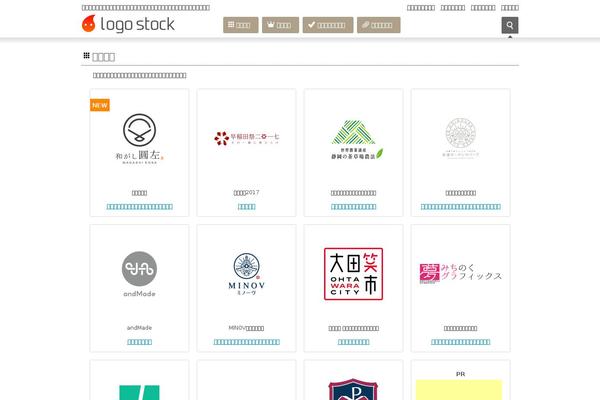Open the MINOV emblem logo thumbnail
The height and width of the screenshot is (400, 600).
click(x=246, y=274)
